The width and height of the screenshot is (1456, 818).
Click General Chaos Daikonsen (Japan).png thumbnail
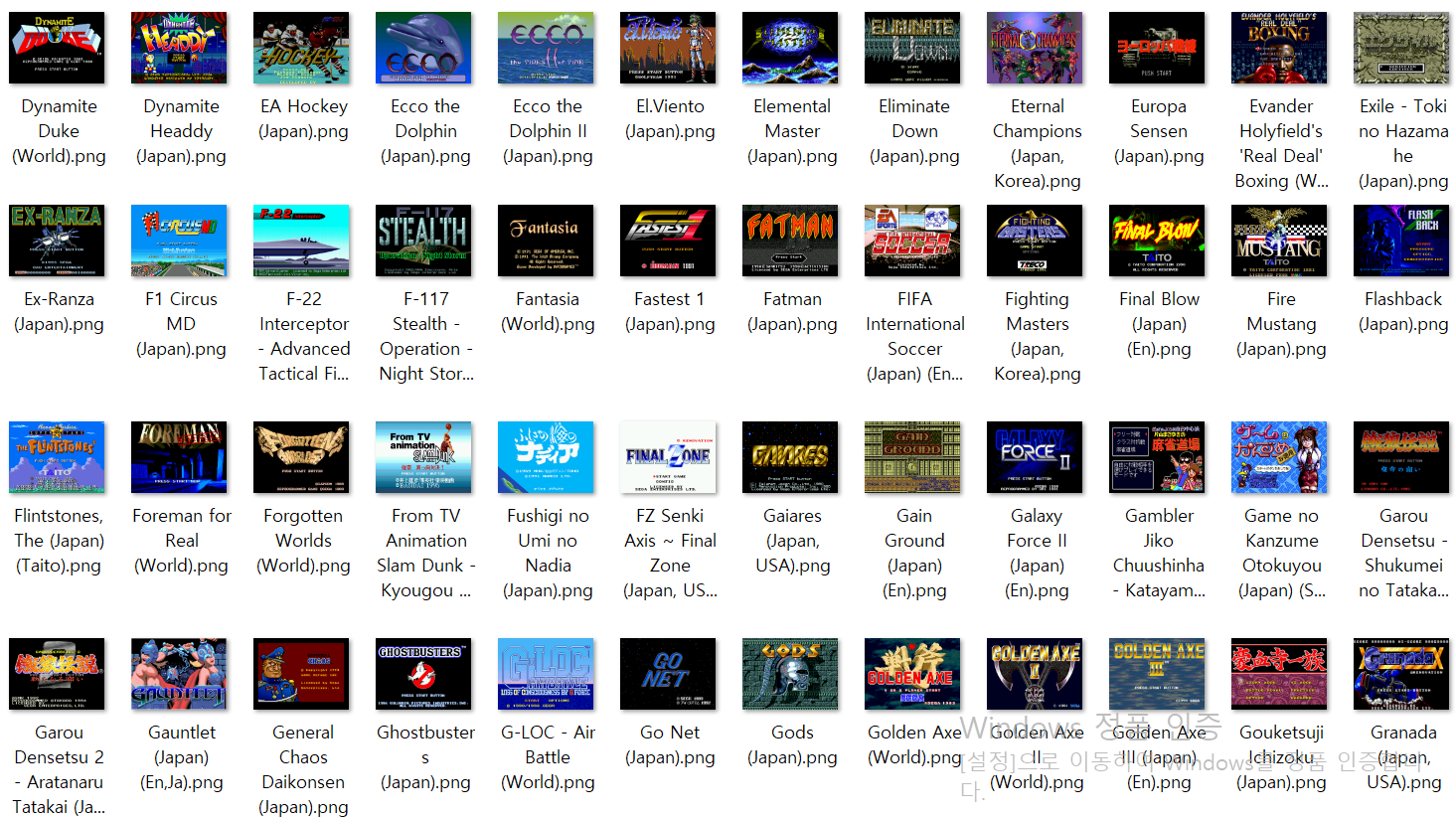click(x=301, y=674)
